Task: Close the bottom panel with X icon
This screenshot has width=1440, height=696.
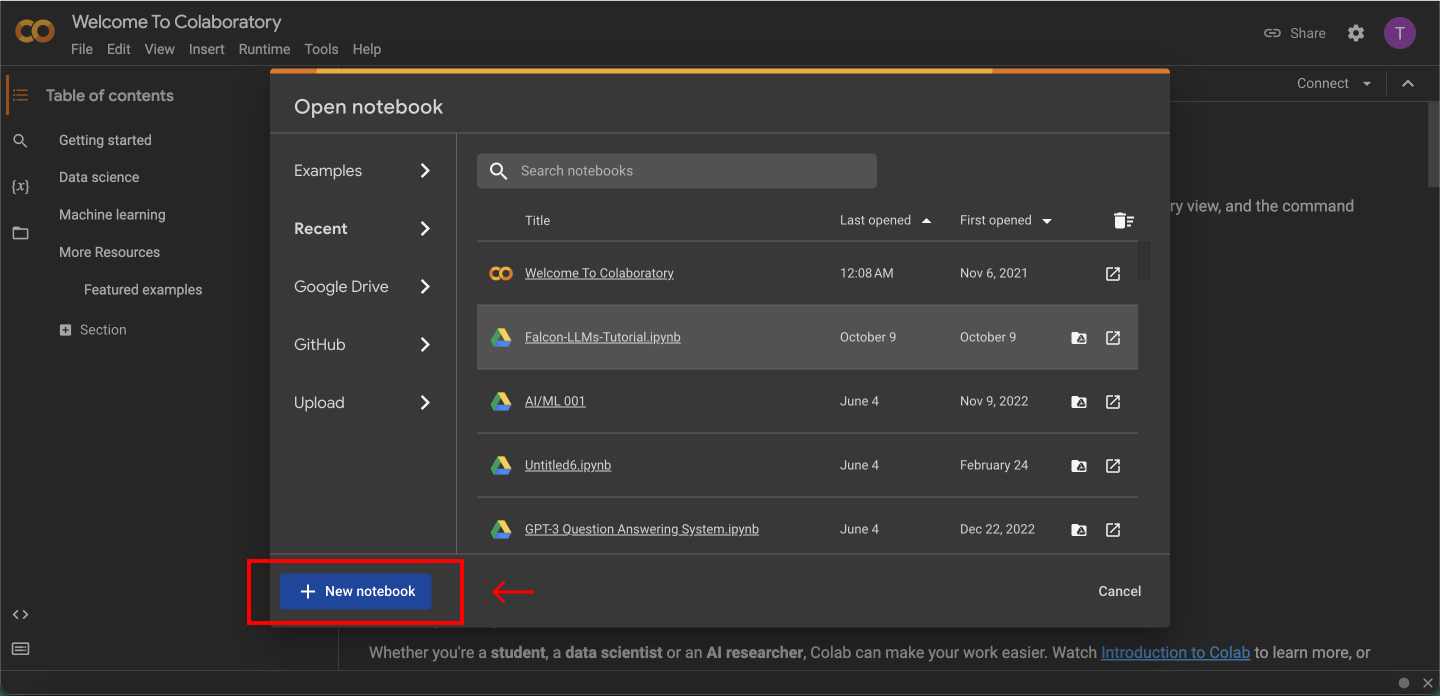Action: coord(1428,683)
